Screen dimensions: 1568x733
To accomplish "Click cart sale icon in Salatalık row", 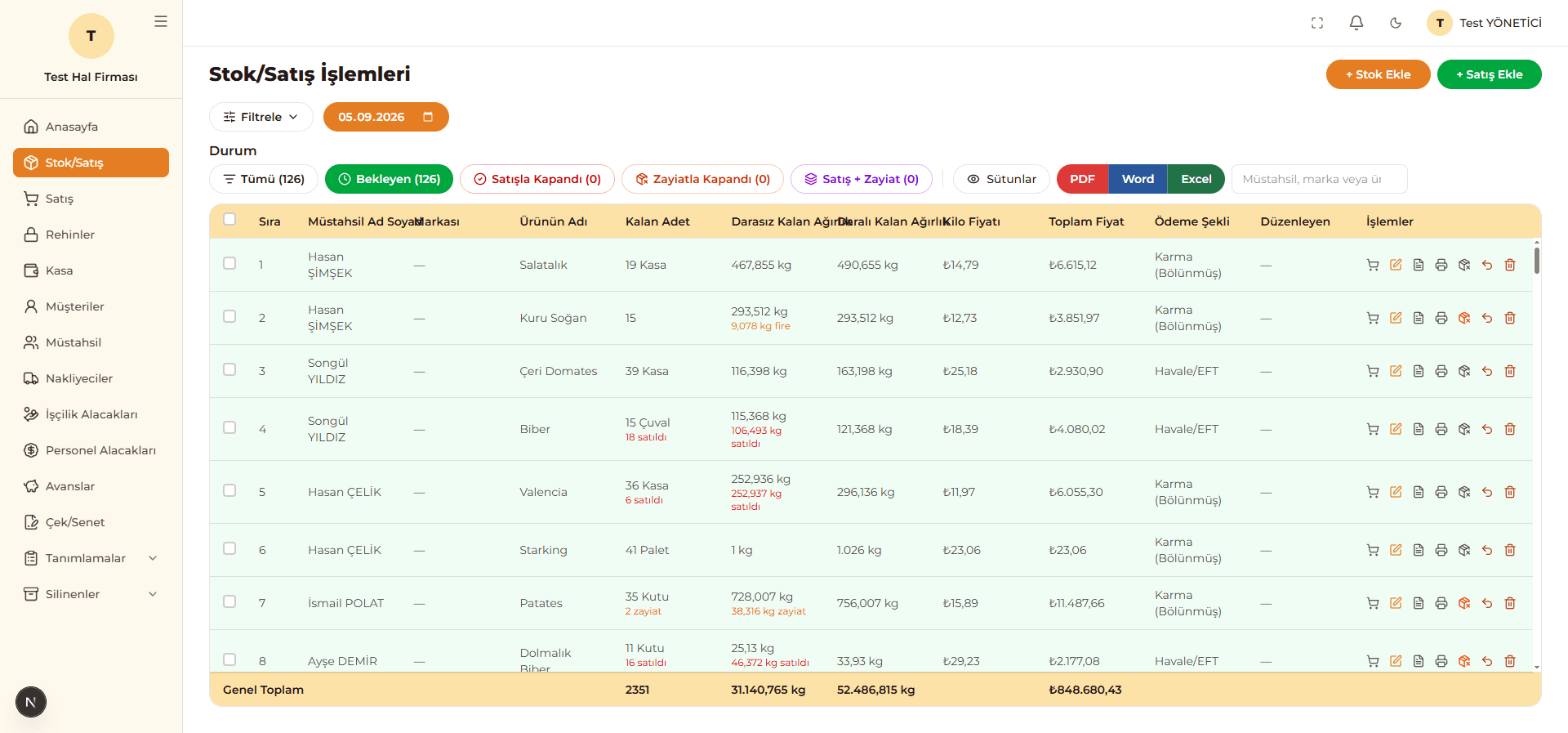I will point(1373,265).
